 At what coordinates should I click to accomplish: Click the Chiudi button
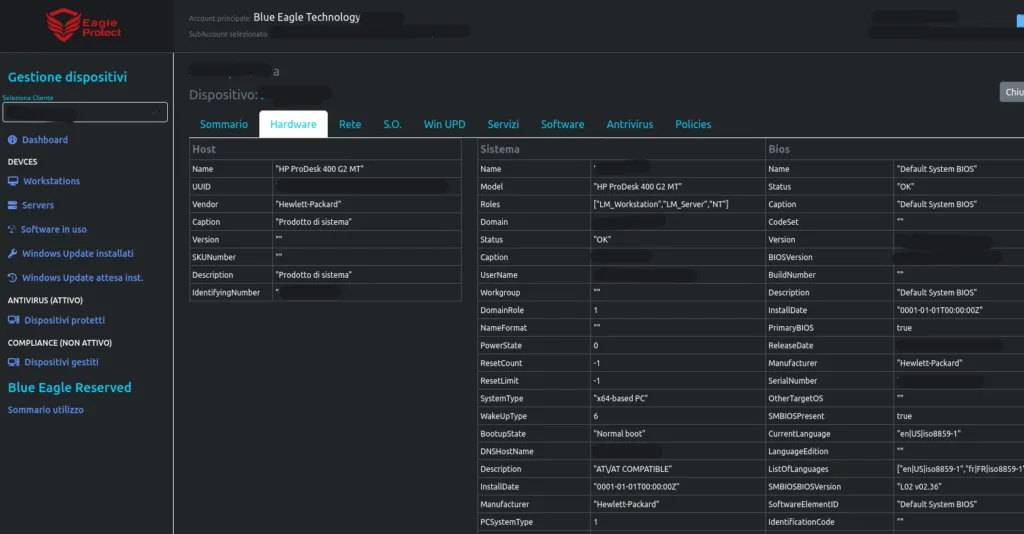click(x=1012, y=92)
